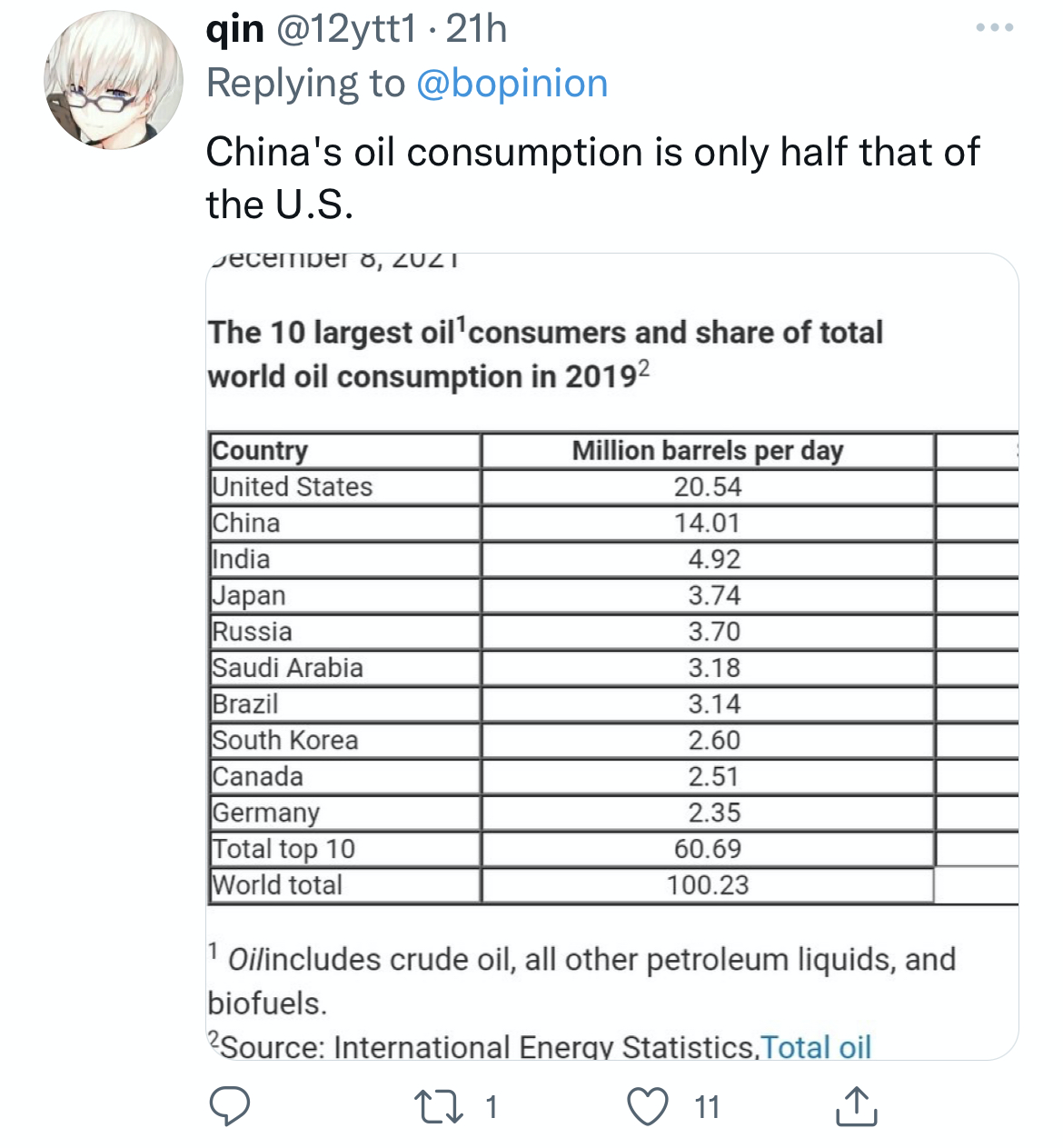The width and height of the screenshot is (1063, 1148).
Task: Click the "Million barrels per day" column header
Action: (707, 451)
